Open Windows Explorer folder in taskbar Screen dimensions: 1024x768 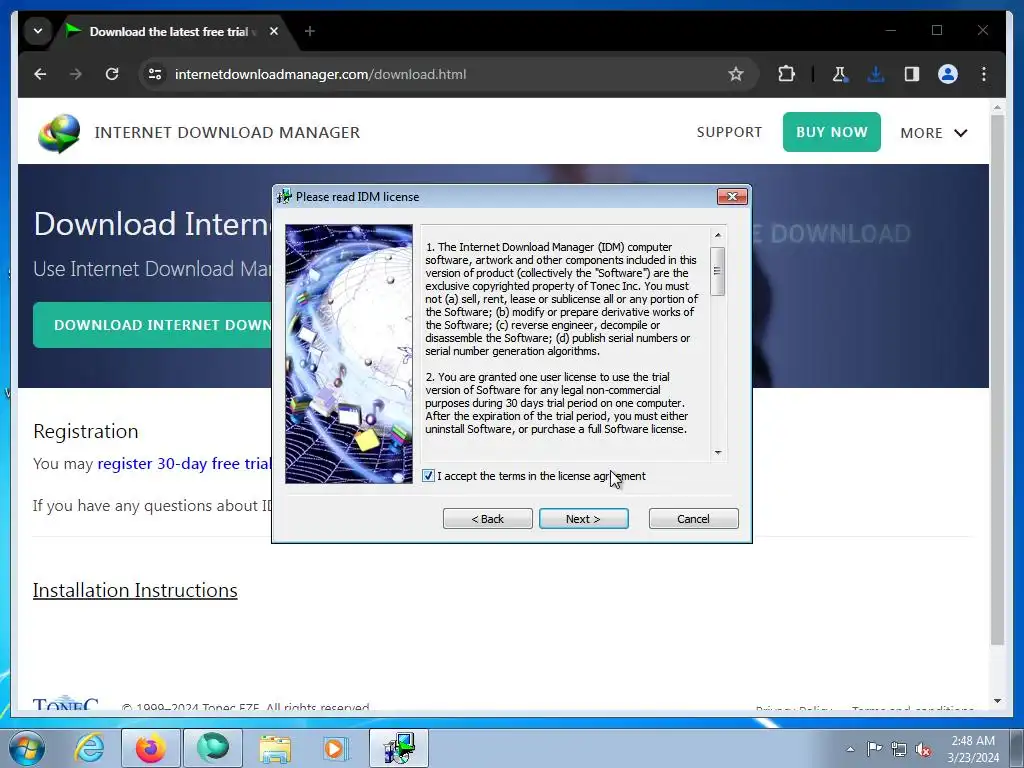tap(275, 748)
